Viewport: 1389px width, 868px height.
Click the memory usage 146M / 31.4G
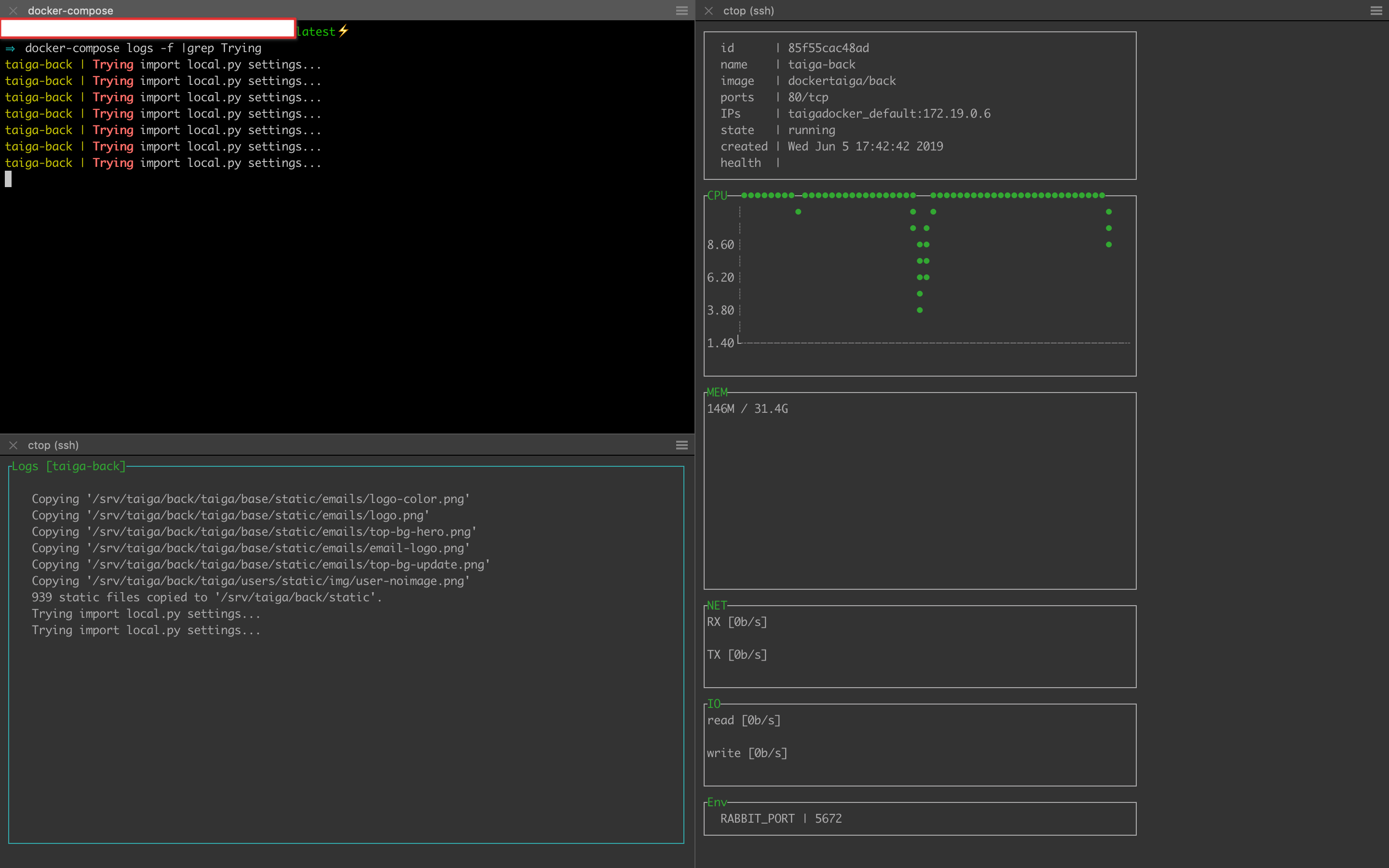click(747, 409)
